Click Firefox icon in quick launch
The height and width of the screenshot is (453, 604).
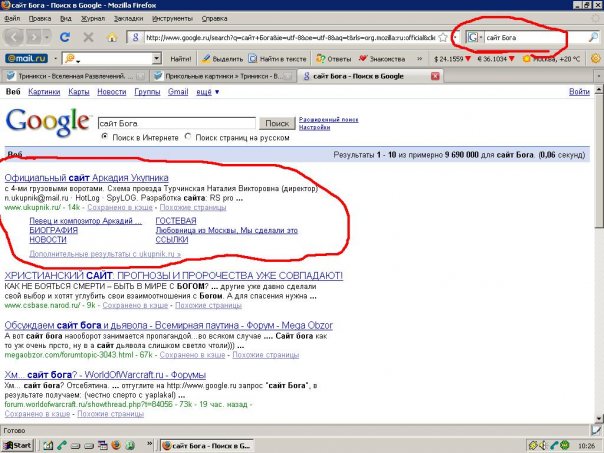[x=116, y=445]
